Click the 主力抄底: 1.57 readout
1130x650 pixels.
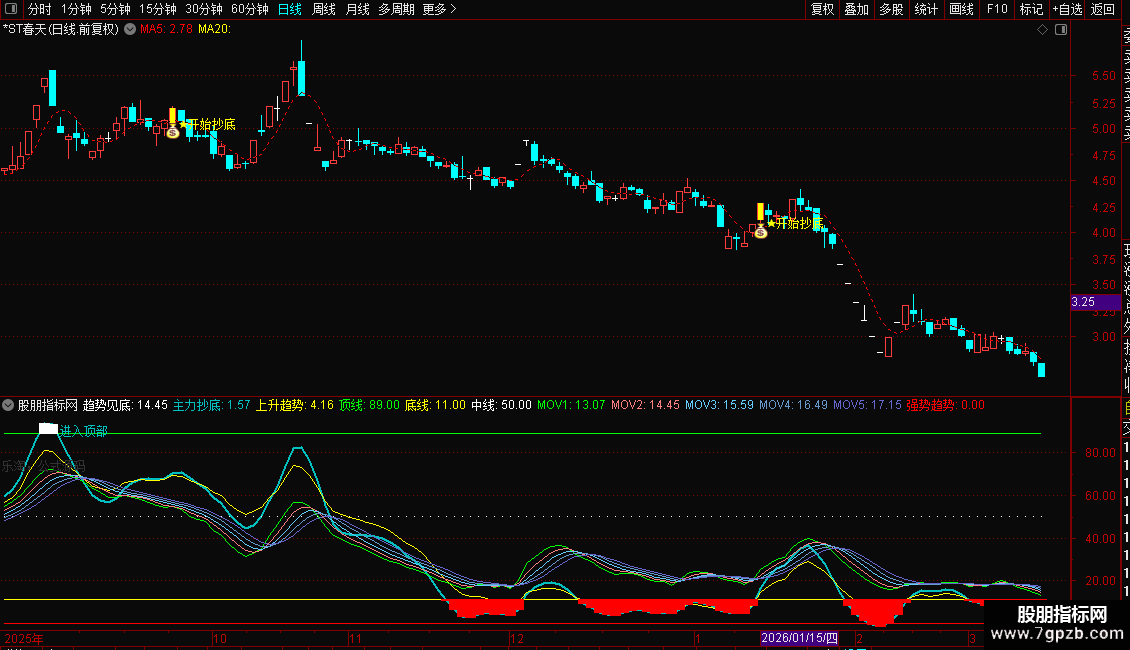211,405
